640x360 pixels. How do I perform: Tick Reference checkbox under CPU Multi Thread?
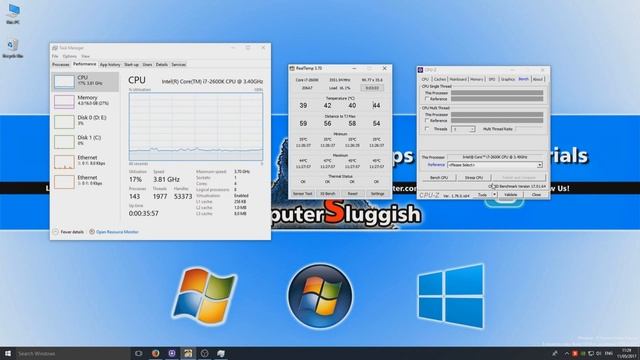pos(427,121)
